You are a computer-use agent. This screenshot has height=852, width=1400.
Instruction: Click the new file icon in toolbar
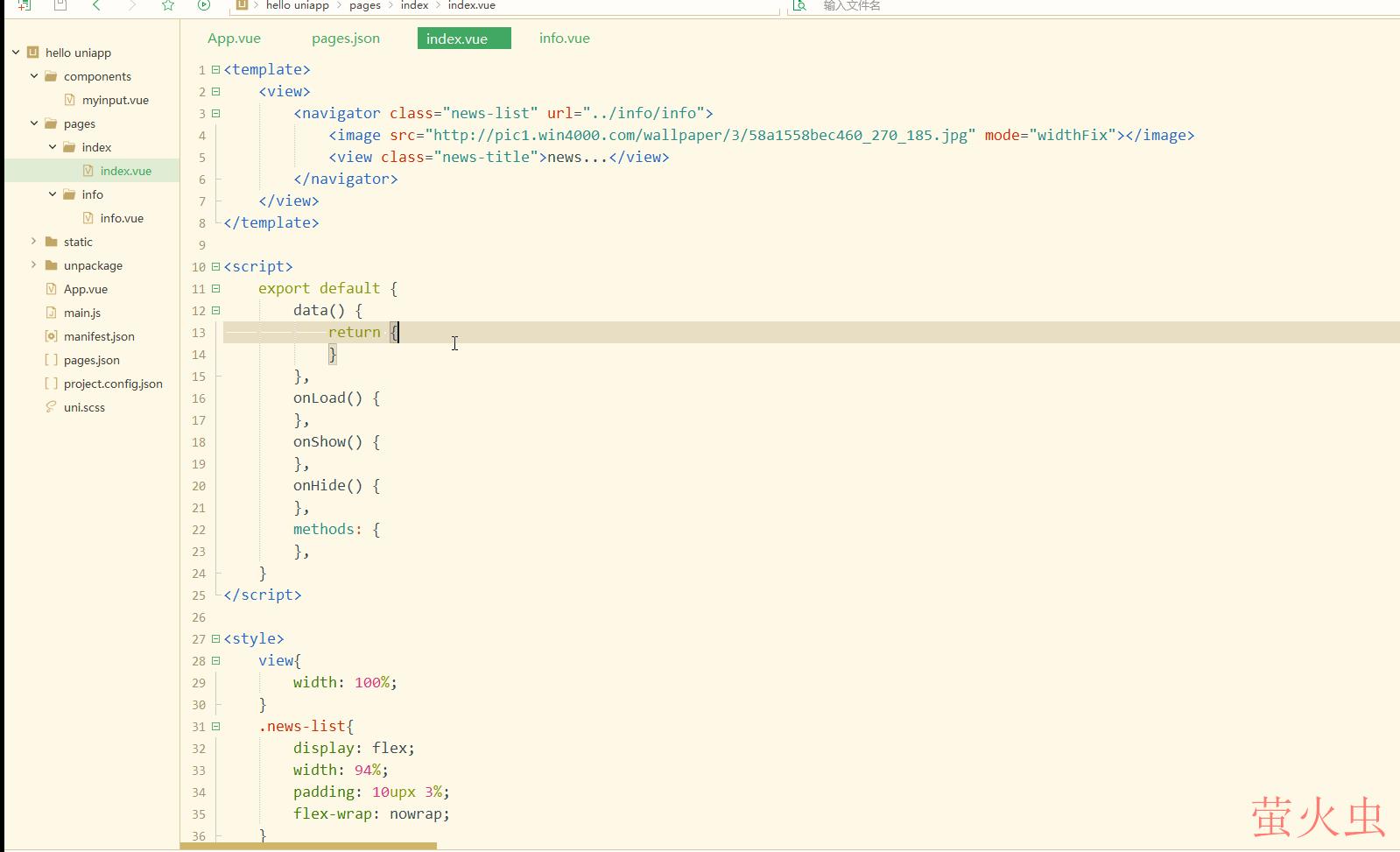(x=25, y=5)
